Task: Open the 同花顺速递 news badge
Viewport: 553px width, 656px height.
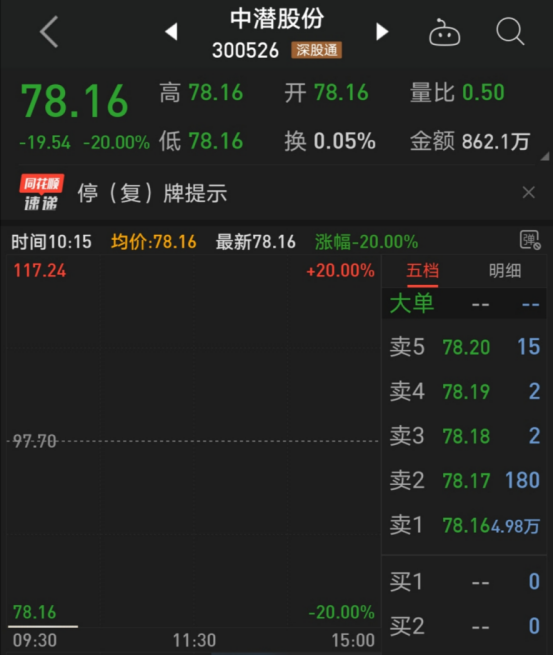Action: pyautogui.click(x=41, y=192)
